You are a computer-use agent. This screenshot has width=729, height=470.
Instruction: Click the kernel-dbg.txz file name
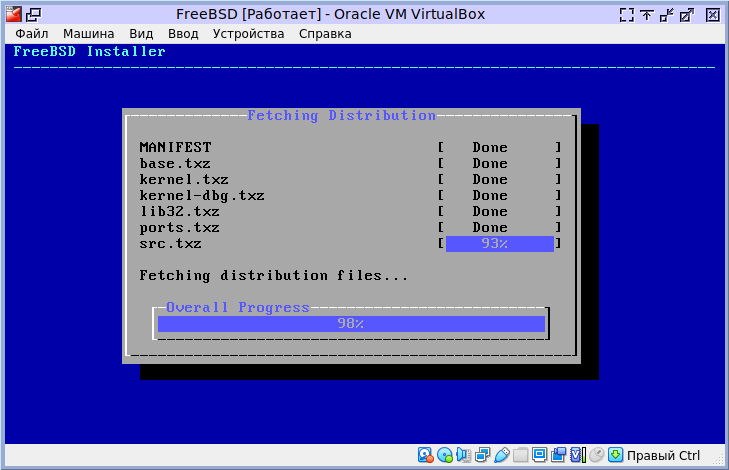click(202, 196)
